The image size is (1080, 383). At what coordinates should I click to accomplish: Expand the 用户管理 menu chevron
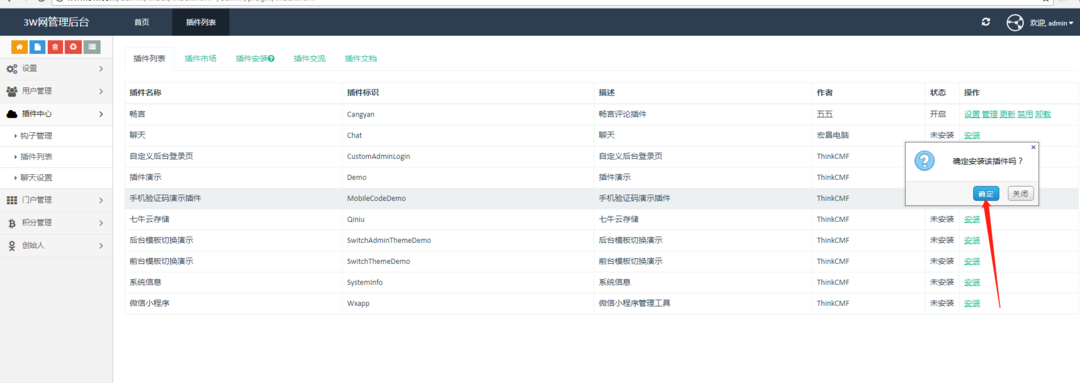[x=101, y=91]
